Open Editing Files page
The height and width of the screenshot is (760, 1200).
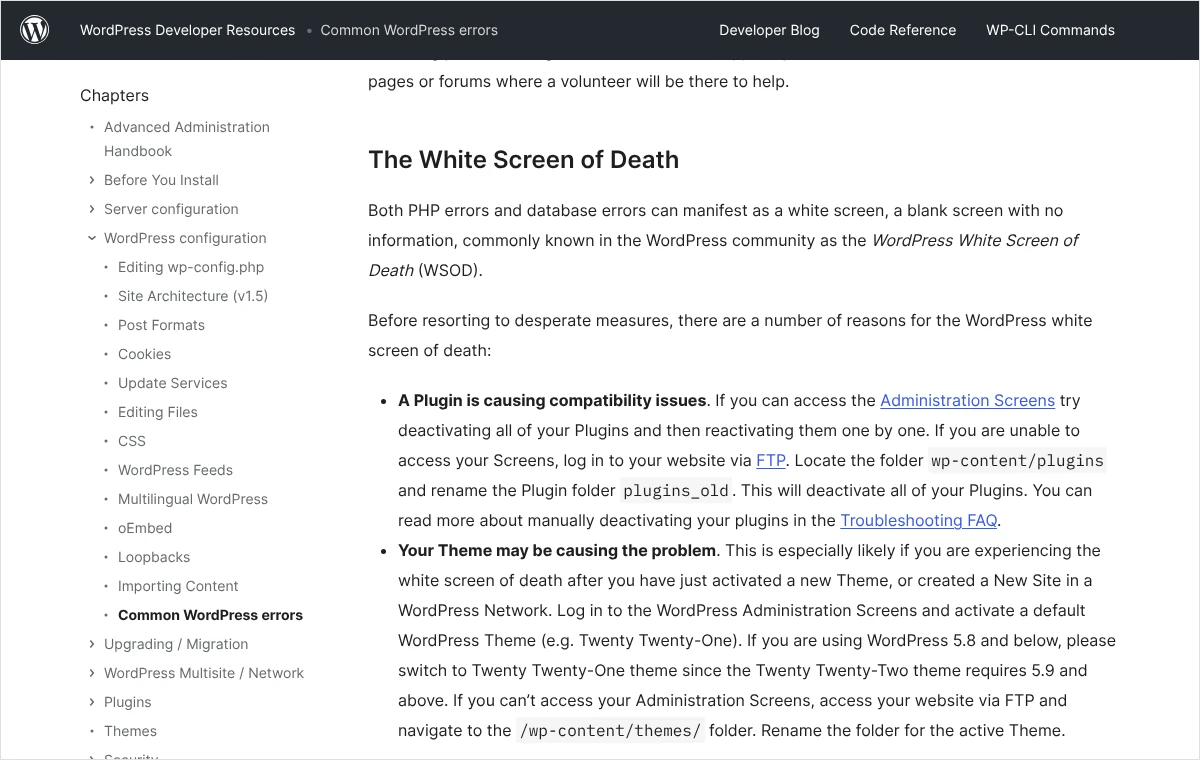158,412
